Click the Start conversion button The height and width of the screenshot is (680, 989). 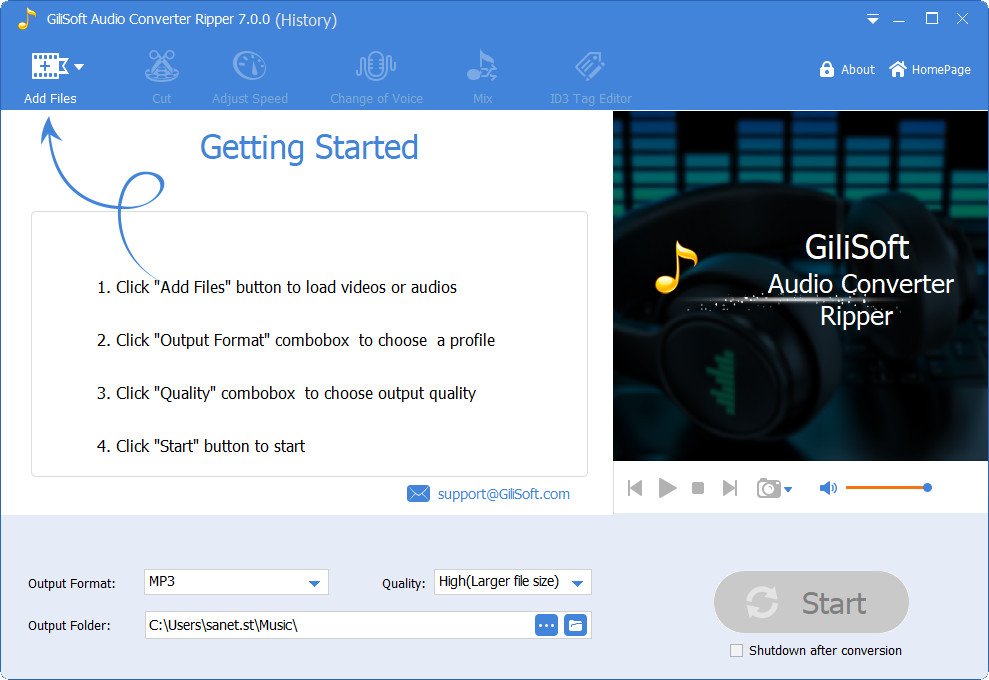(x=811, y=603)
